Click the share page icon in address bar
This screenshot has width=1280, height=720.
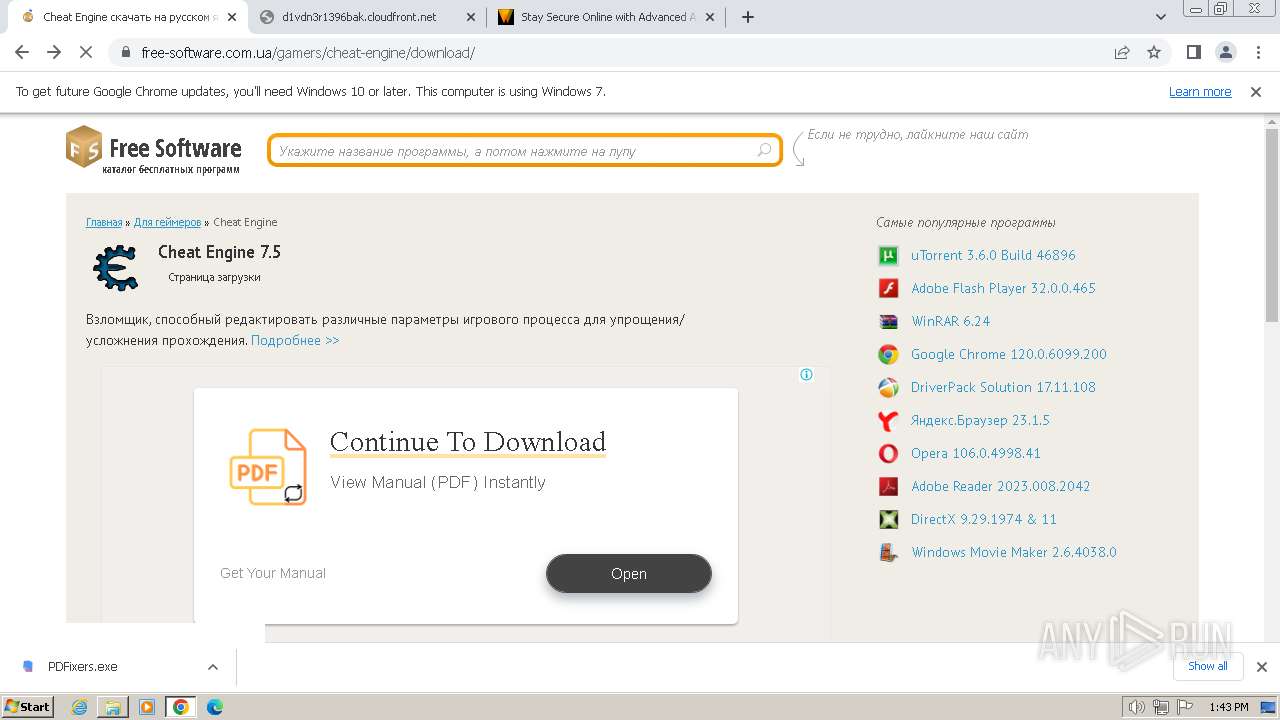1122,52
